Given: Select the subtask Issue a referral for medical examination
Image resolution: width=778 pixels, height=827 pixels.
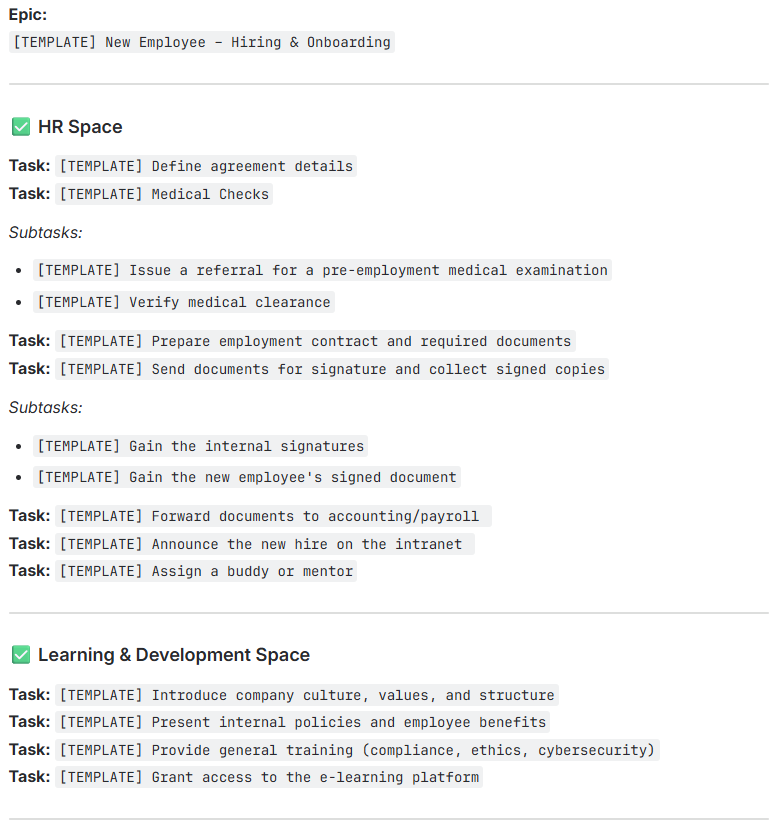Looking at the screenshot, I should [322, 270].
